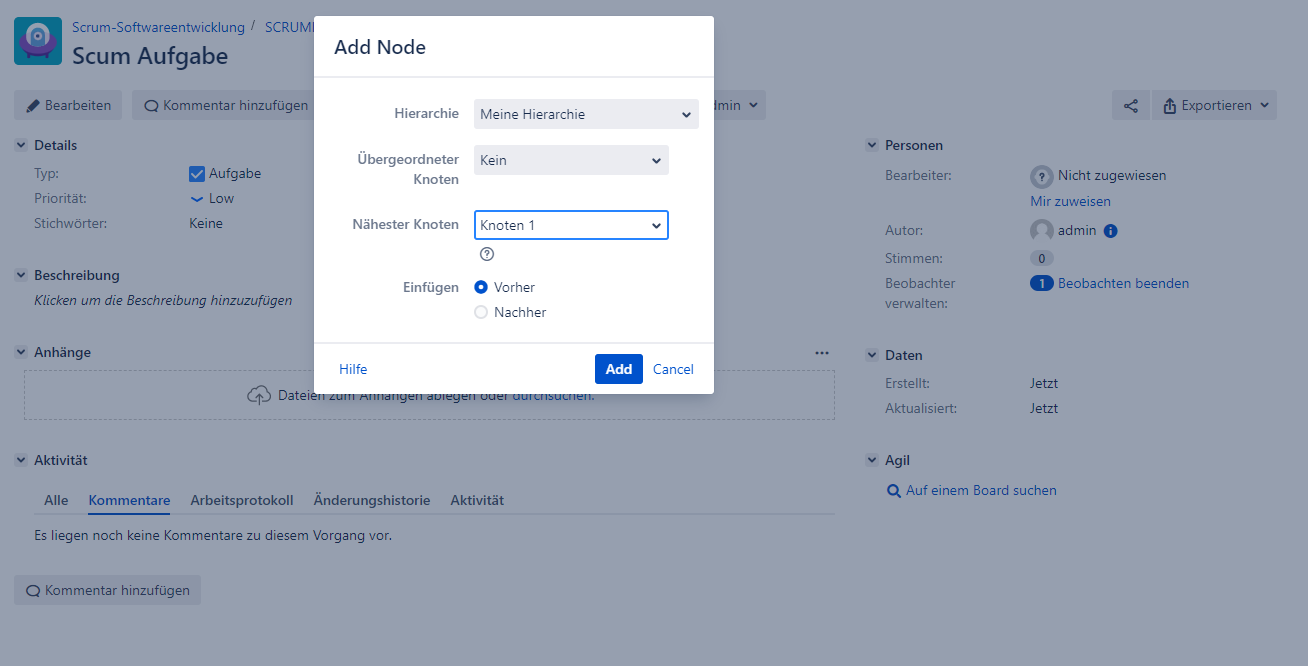
Task: Open the Übergeordneter Knoten dropdown
Action: tap(571, 160)
